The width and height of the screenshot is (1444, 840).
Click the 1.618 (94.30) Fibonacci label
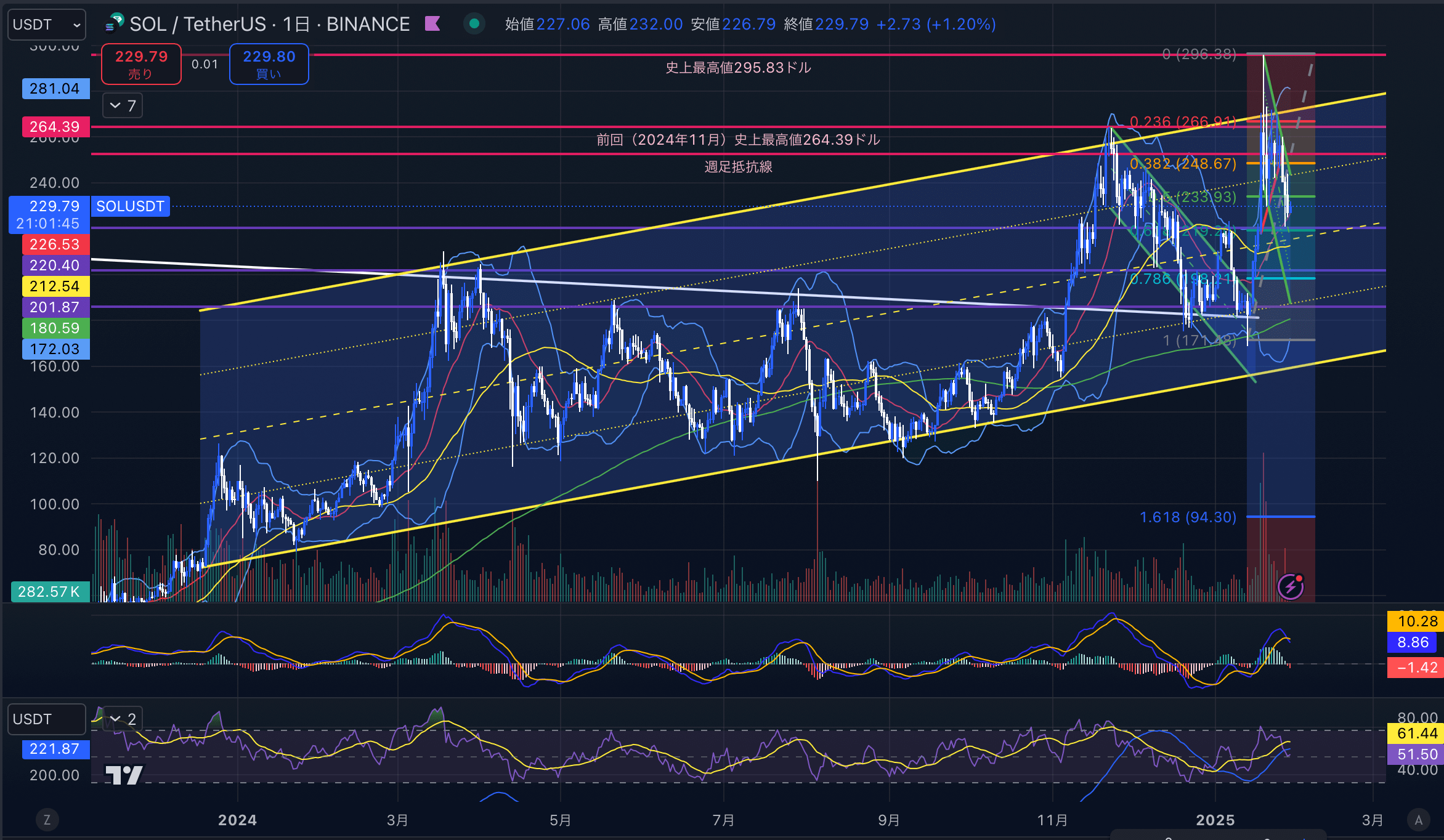pos(1188,517)
